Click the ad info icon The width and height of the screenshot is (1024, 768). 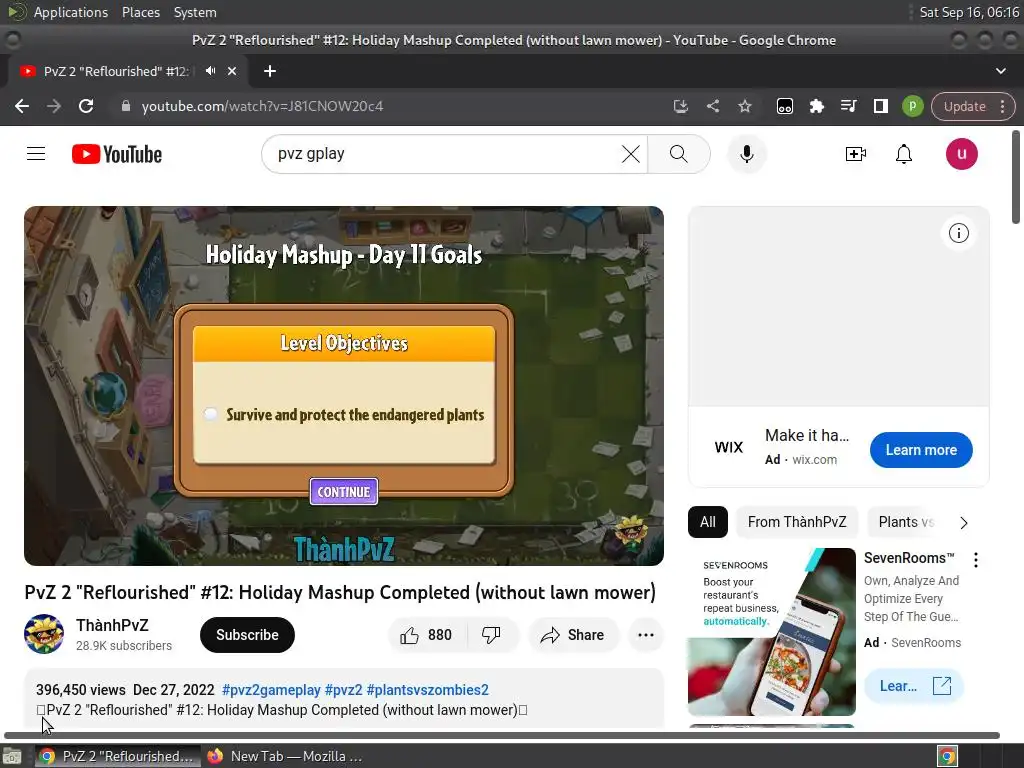point(958,233)
